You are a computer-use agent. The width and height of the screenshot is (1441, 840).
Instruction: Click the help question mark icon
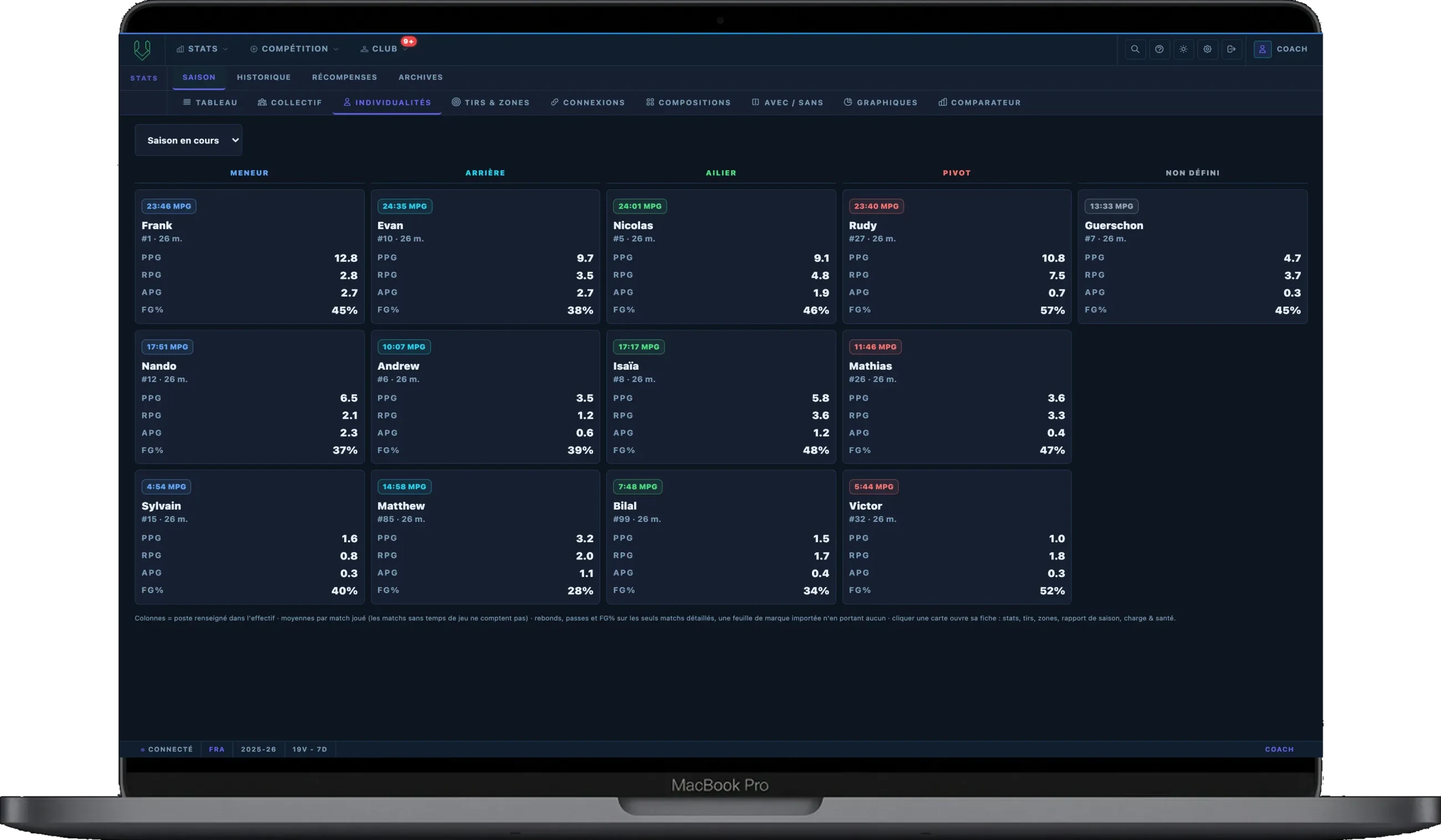tap(1159, 49)
